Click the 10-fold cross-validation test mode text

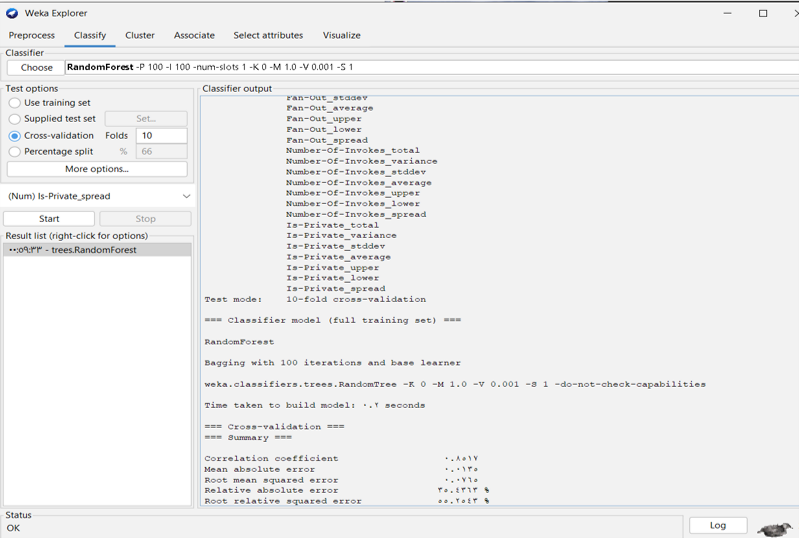pyautogui.click(x=356, y=299)
